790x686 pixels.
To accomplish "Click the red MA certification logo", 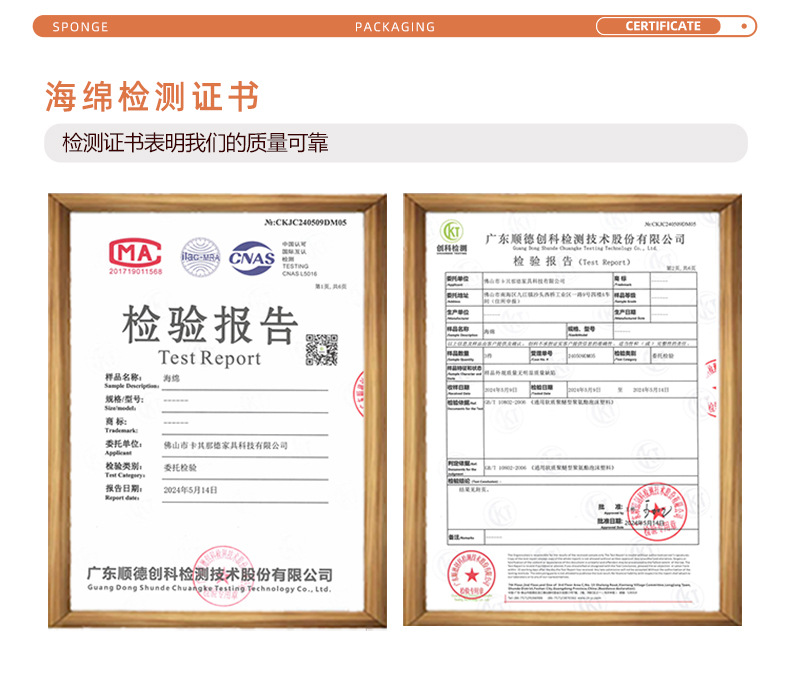I will pos(135,256).
